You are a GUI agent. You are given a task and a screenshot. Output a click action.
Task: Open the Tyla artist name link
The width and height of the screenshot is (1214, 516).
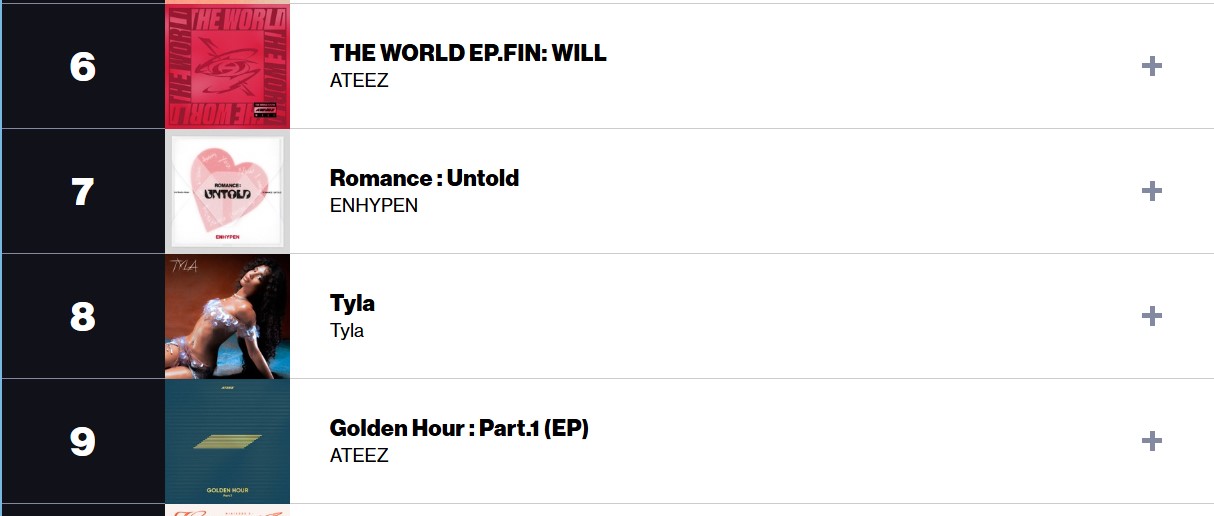(347, 330)
